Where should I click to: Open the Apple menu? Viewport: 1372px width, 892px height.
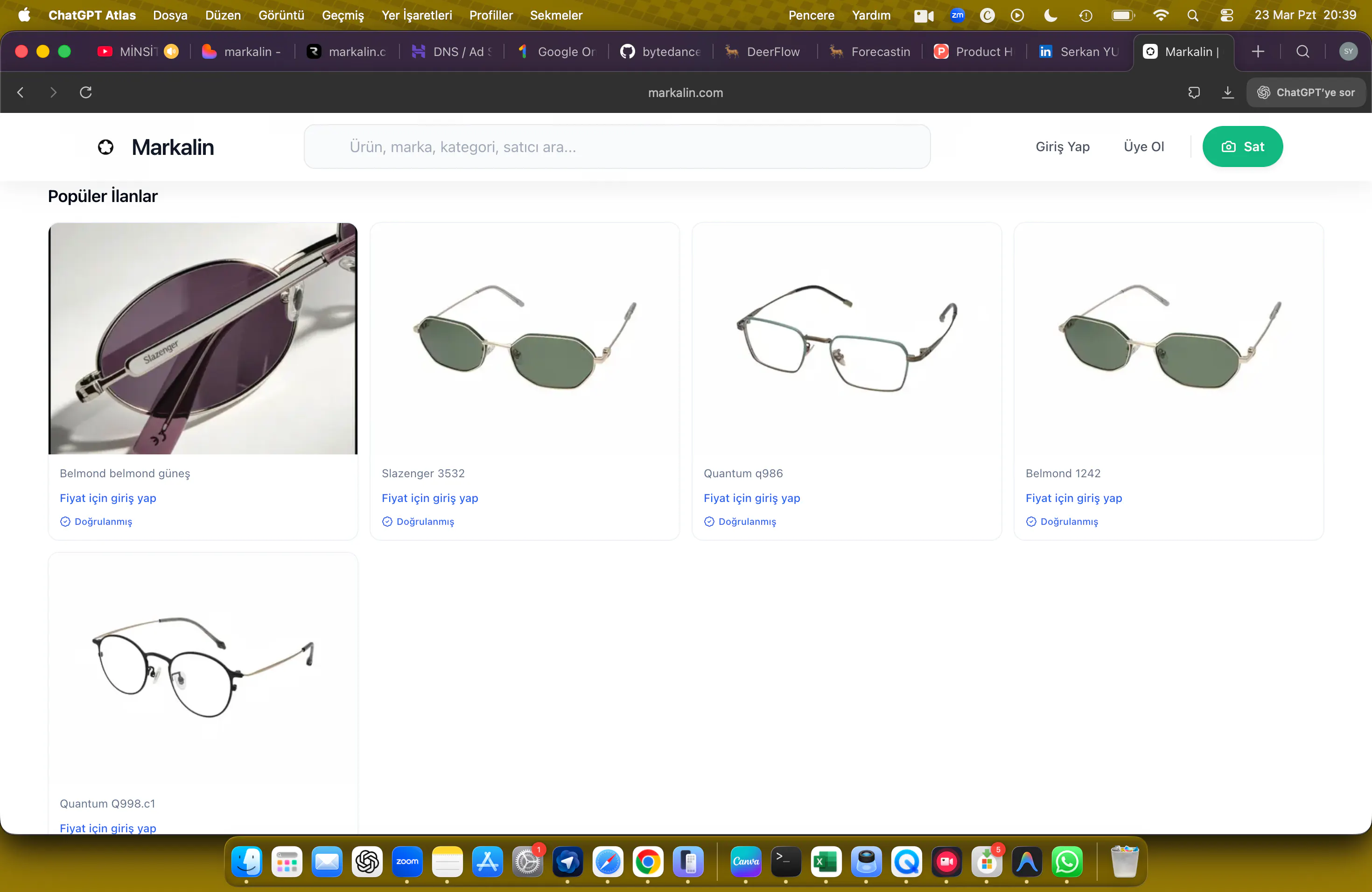tap(24, 15)
